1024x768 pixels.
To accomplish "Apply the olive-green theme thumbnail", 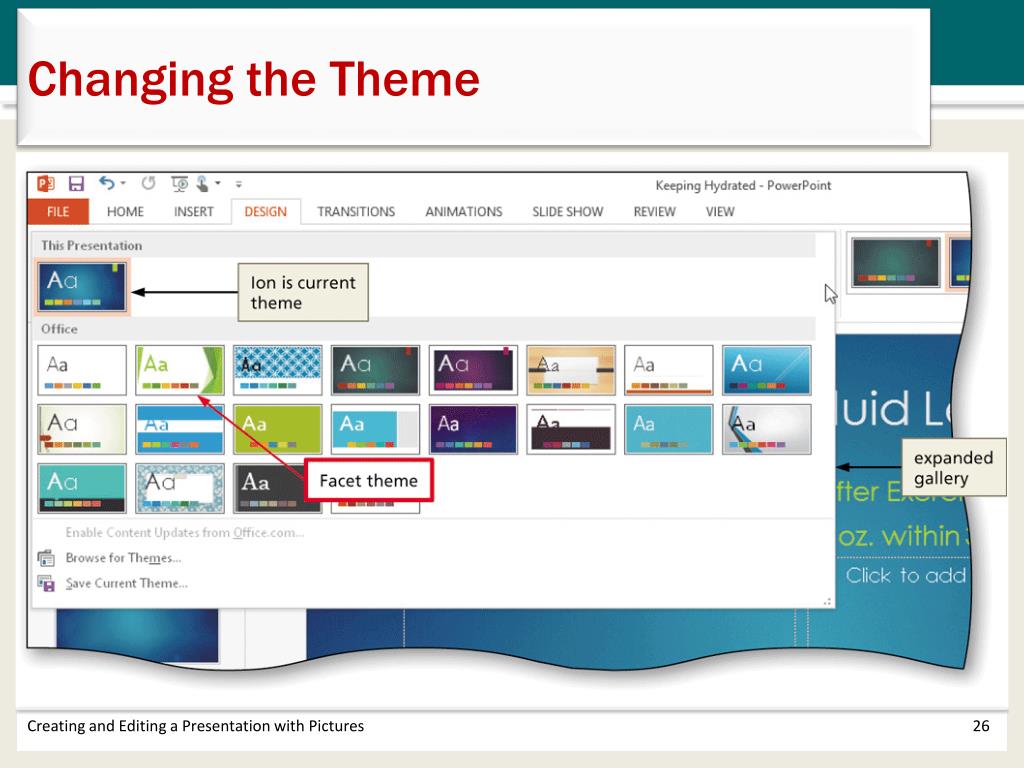I will click(x=278, y=429).
